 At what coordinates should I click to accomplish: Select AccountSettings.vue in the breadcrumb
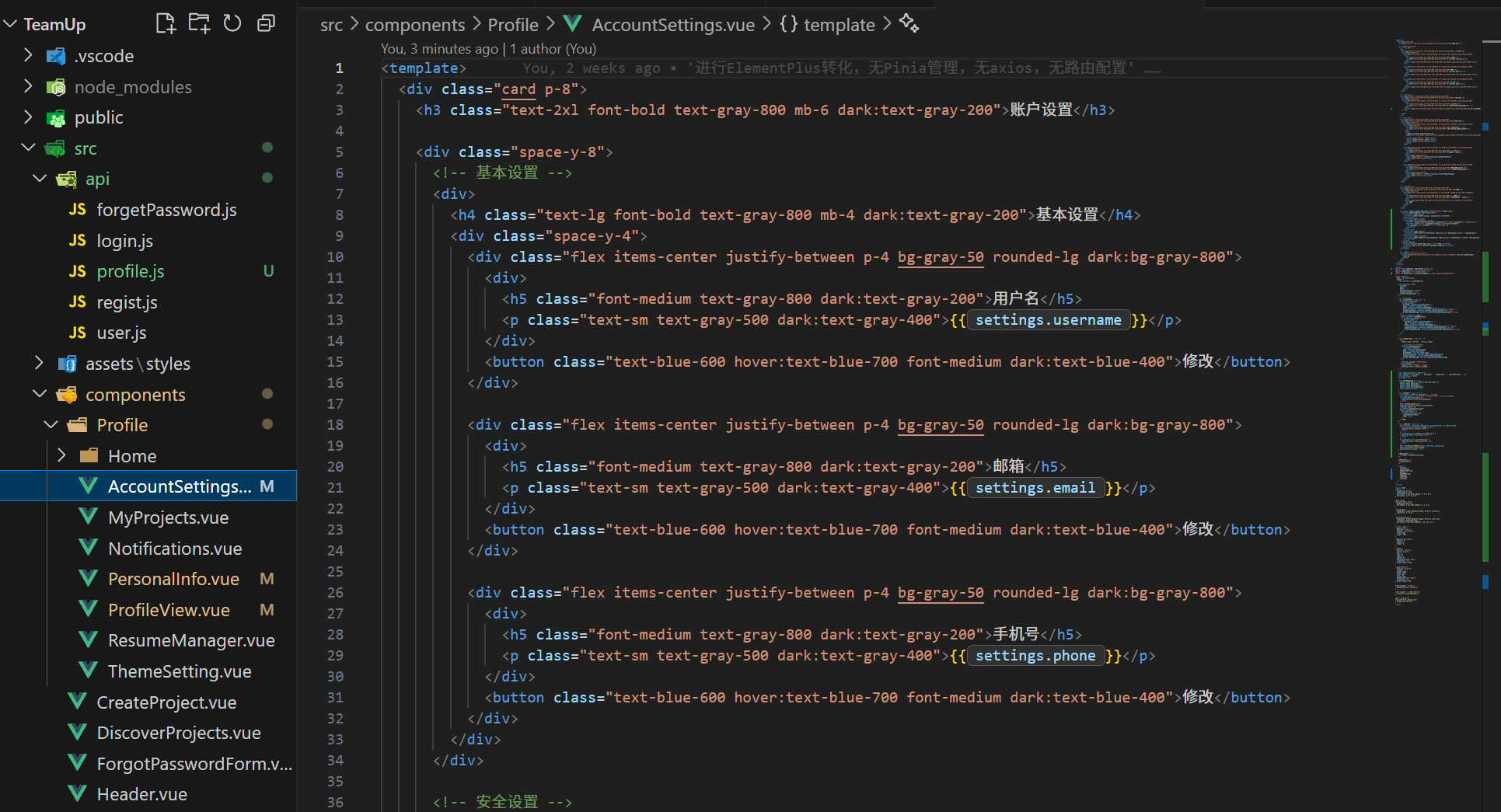click(x=673, y=25)
